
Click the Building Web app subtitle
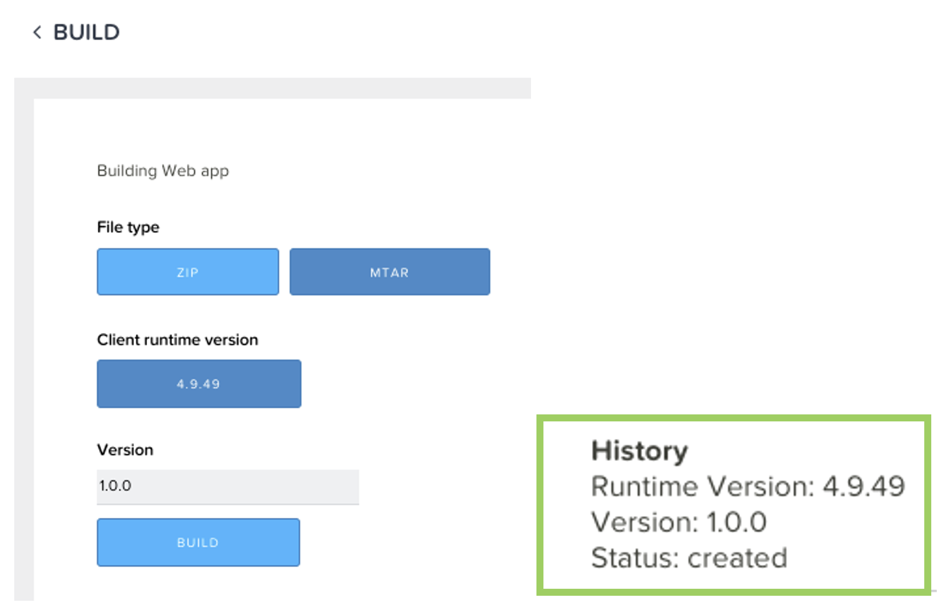click(163, 171)
